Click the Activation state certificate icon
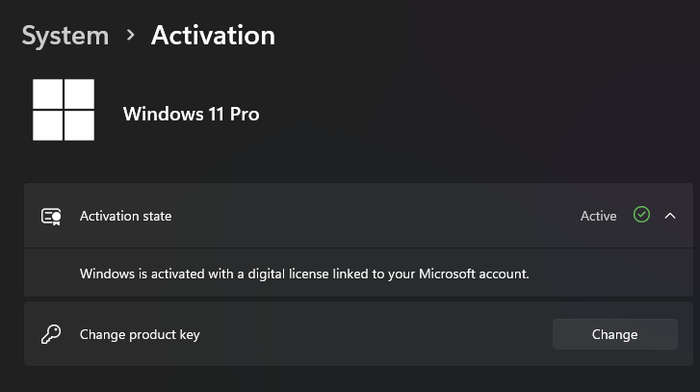The height and width of the screenshot is (392, 700). (x=51, y=217)
